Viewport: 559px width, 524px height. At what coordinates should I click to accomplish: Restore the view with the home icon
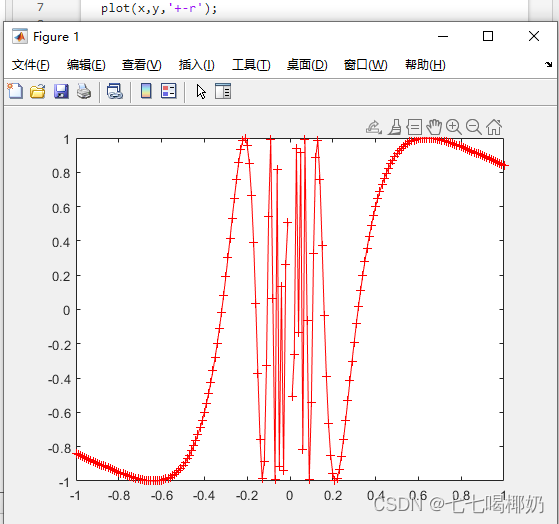click(x=494, y=127)
